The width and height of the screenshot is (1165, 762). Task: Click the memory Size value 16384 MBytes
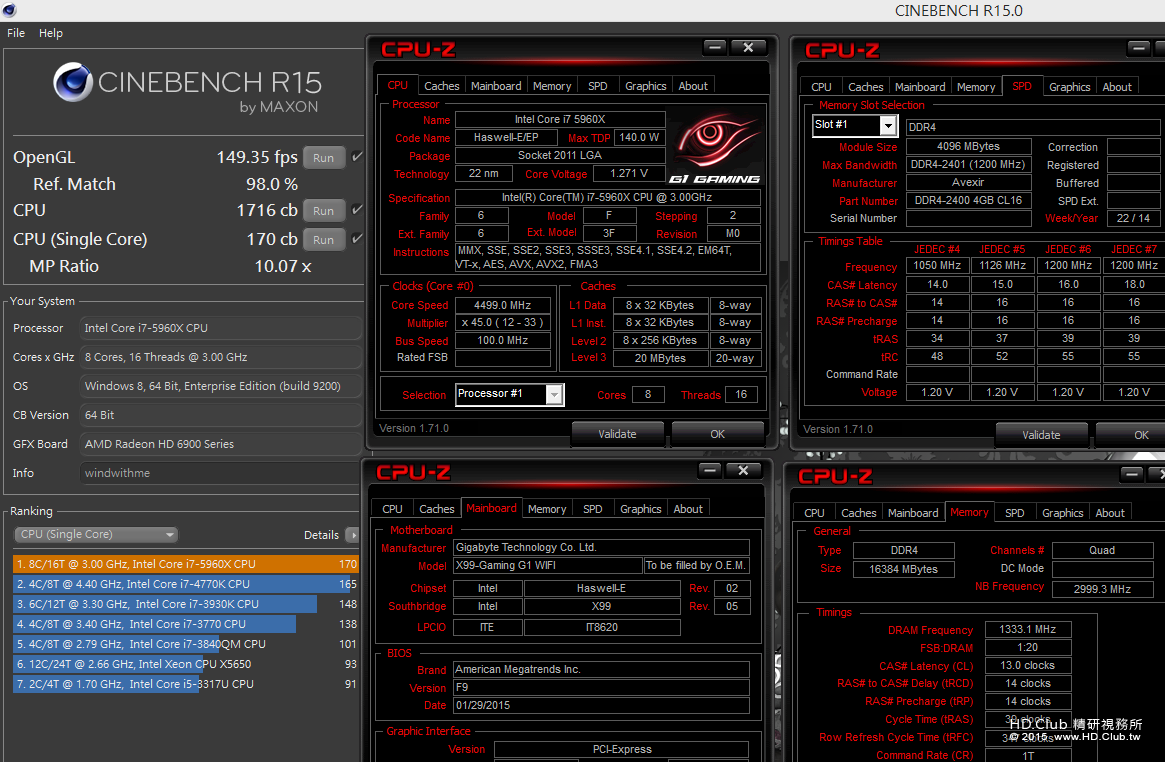(x=904, y=570)
